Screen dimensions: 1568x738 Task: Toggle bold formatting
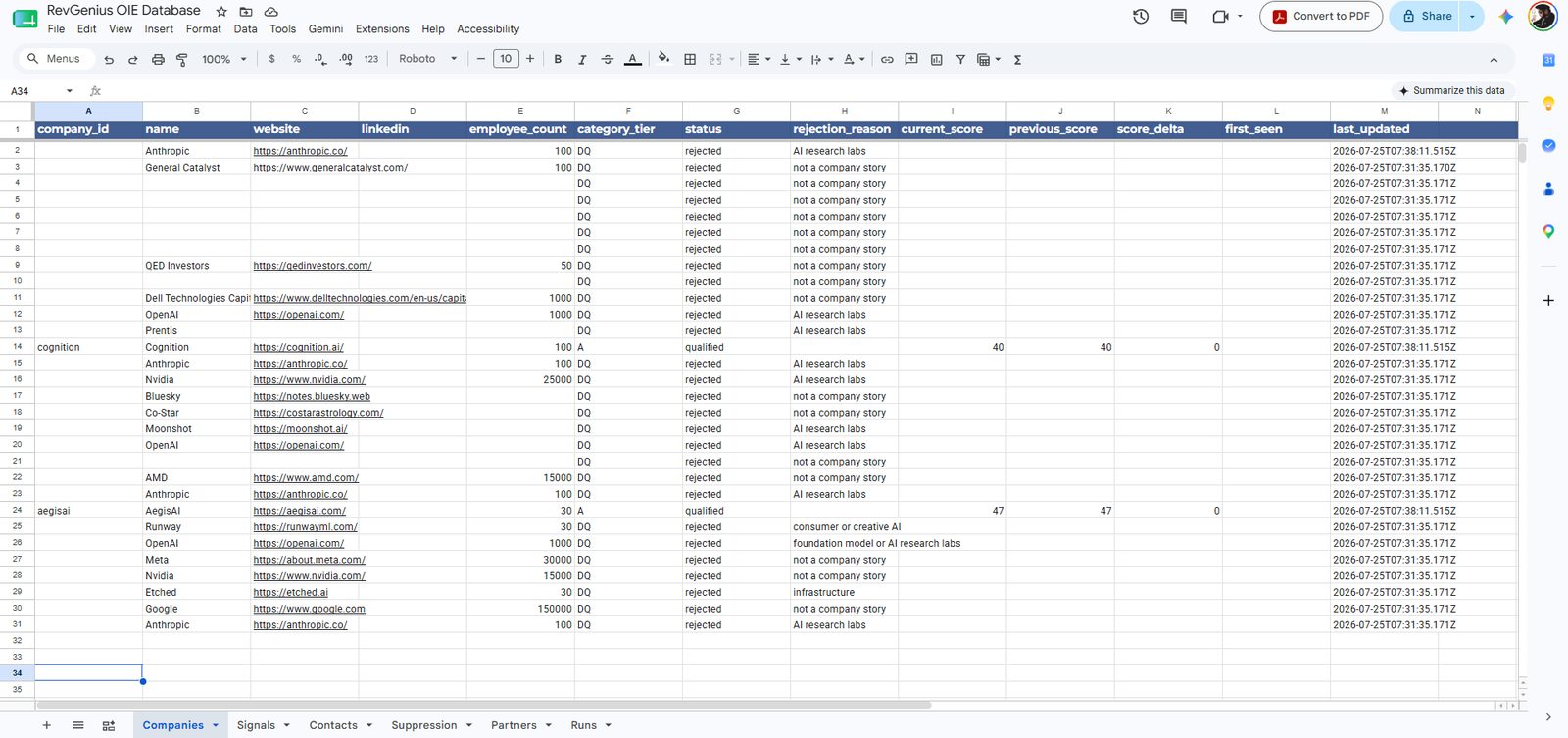tap(558, 59)
